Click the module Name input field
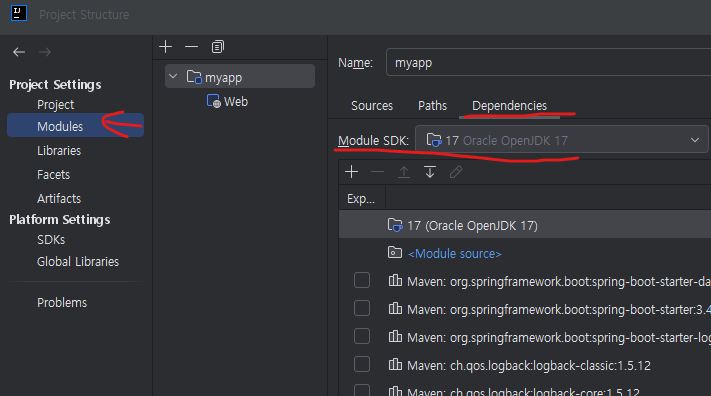Screen dimensions: 711x396 (549, 62)
